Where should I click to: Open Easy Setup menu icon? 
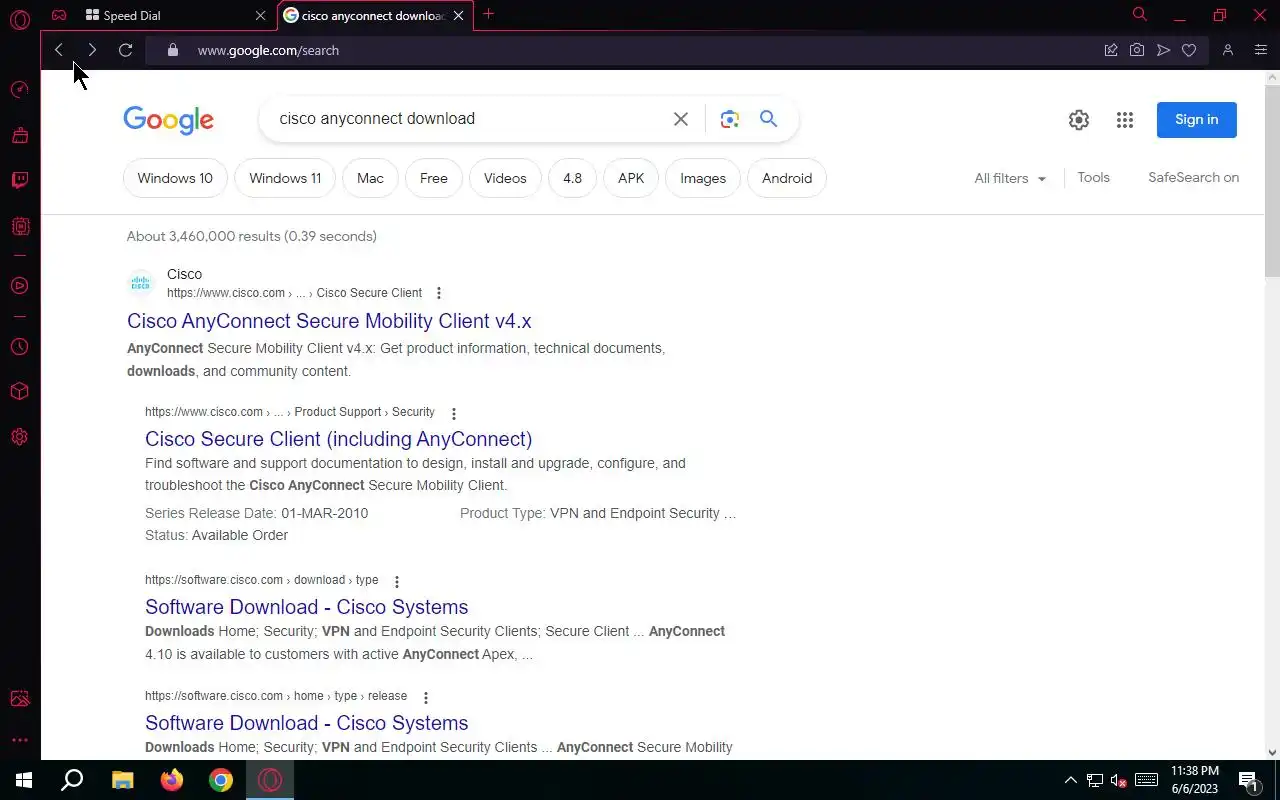[x=1260, y=50]
